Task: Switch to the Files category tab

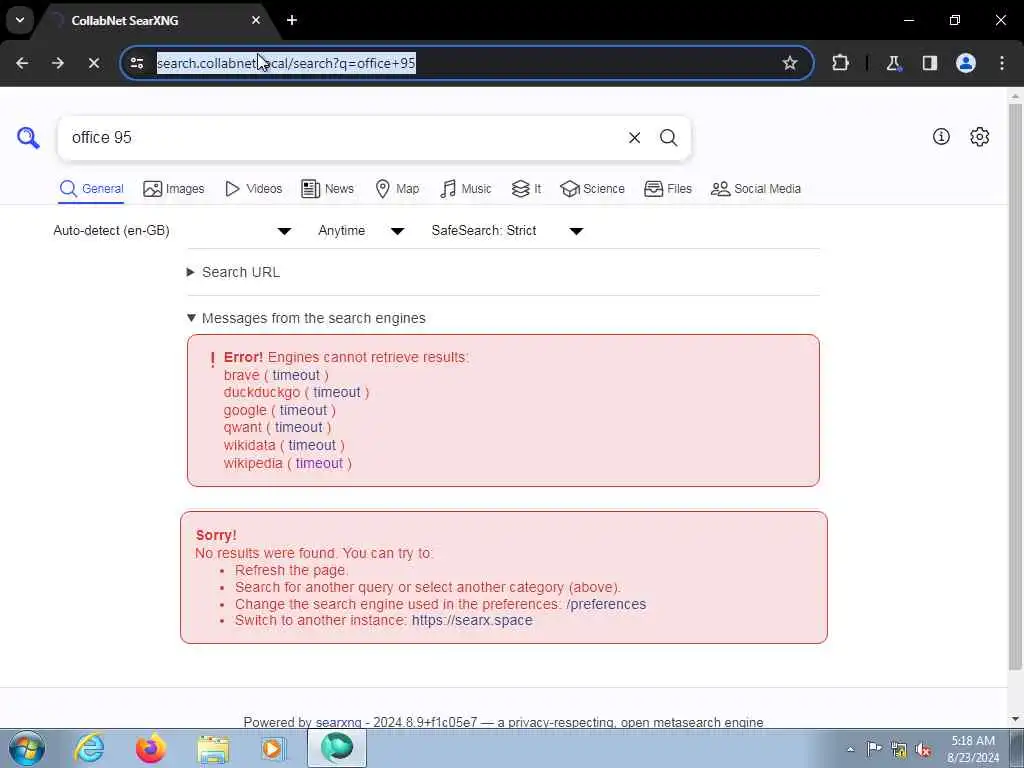Action: tap(667, 189)
